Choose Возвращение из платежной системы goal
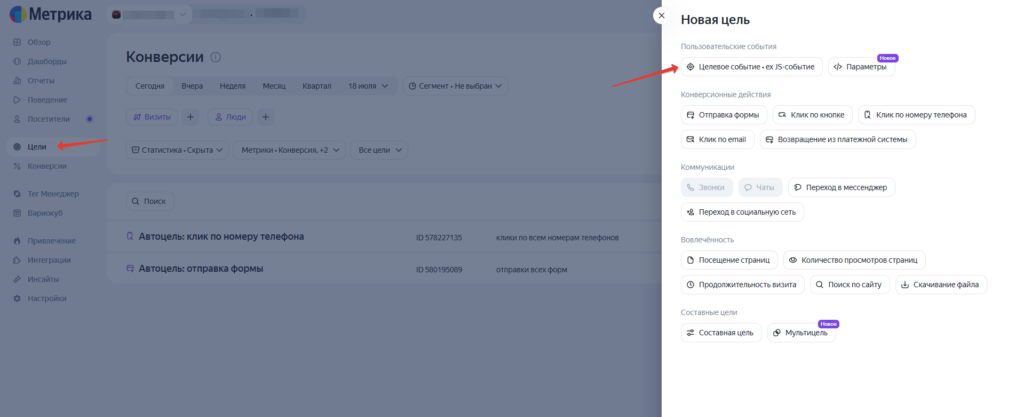 click(837, 140)
